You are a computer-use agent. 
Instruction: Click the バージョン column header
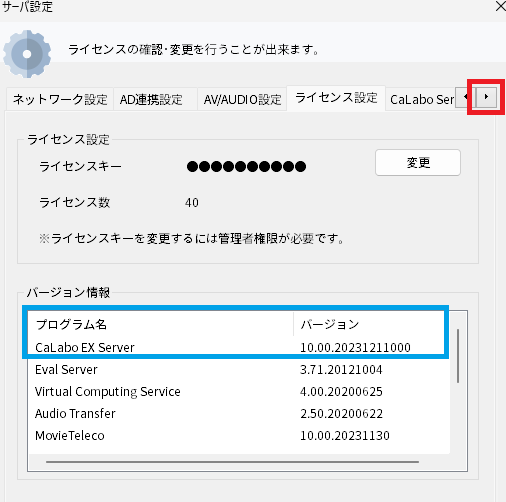pyautogui.click(x=371, y=324)
